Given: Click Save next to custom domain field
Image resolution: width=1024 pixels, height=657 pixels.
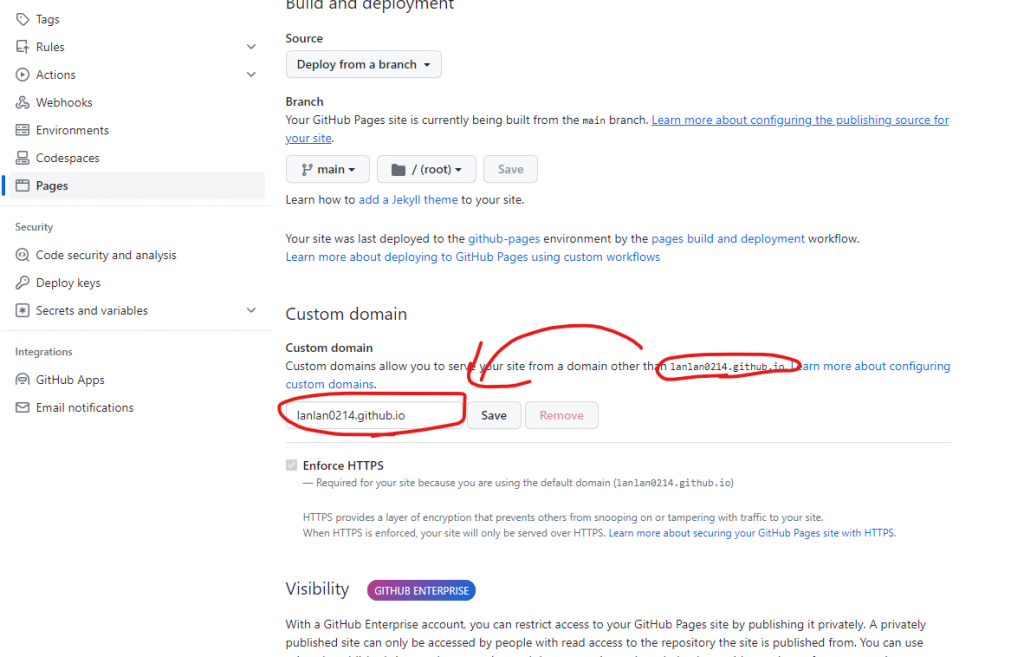Looking at the screenshot, I should tap(494, 415).
